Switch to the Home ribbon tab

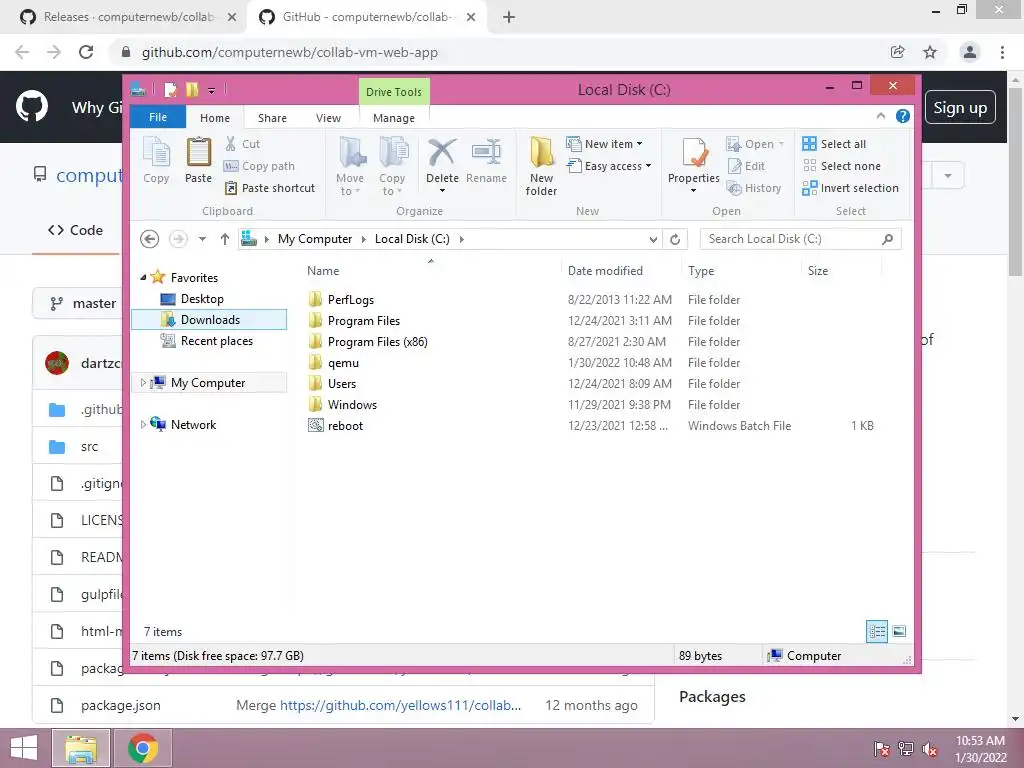tap(215, 118)
